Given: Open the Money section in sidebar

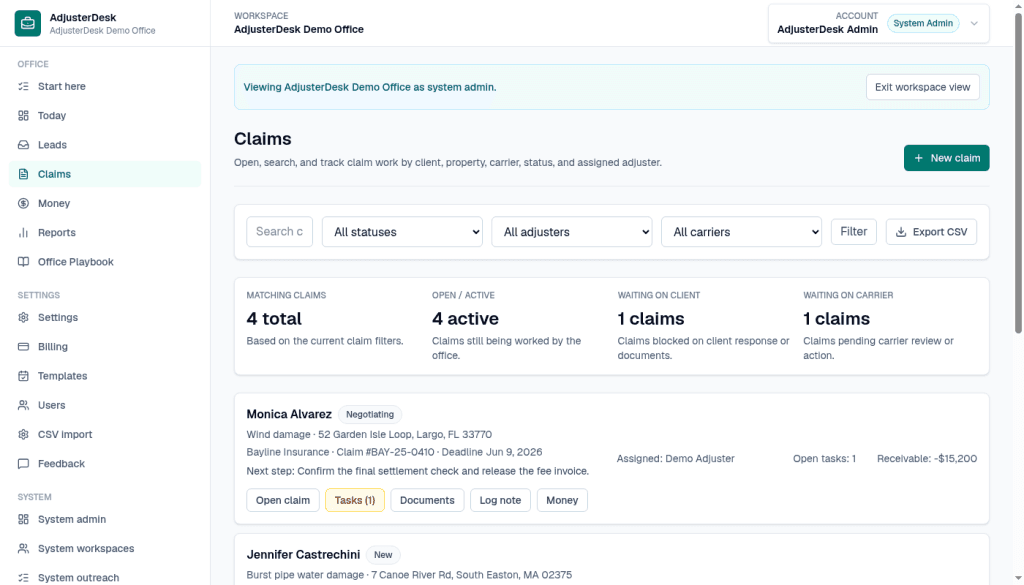Looking at the screenshot, I should 105,204.
